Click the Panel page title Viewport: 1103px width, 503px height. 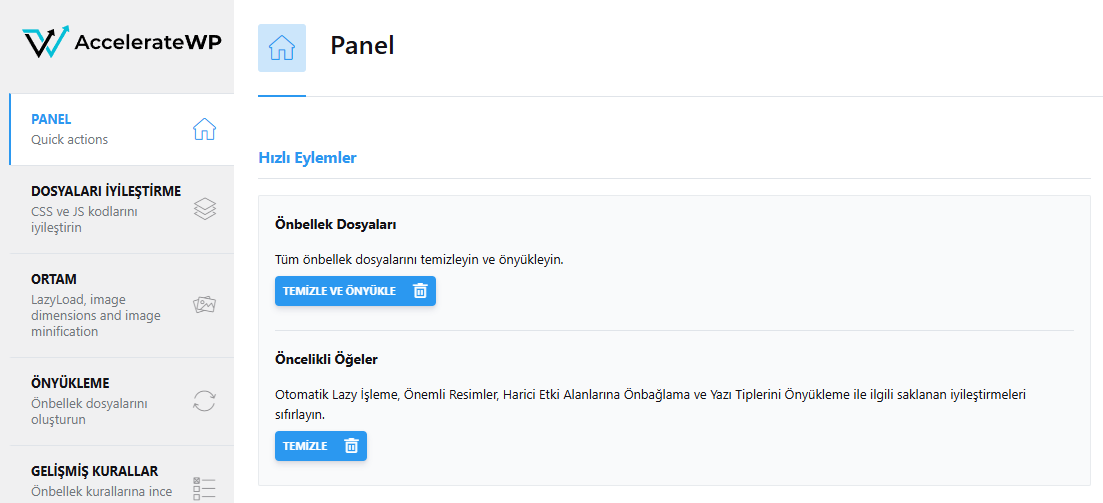tap(362, 46)
